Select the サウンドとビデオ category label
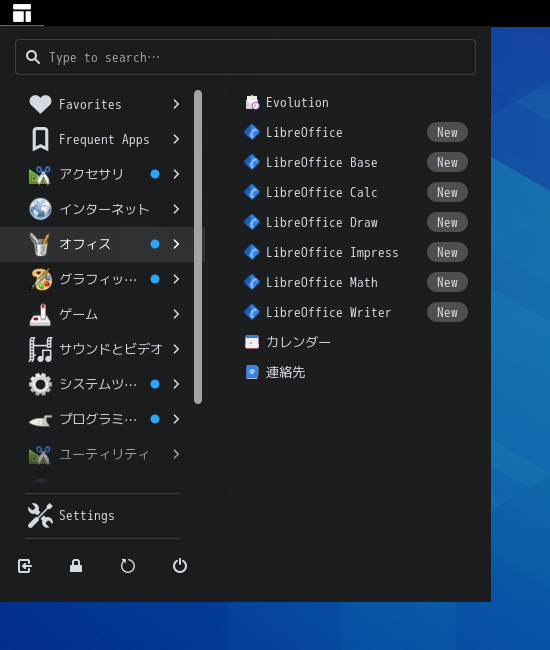 pyautogui.click(x=111, y=349)
